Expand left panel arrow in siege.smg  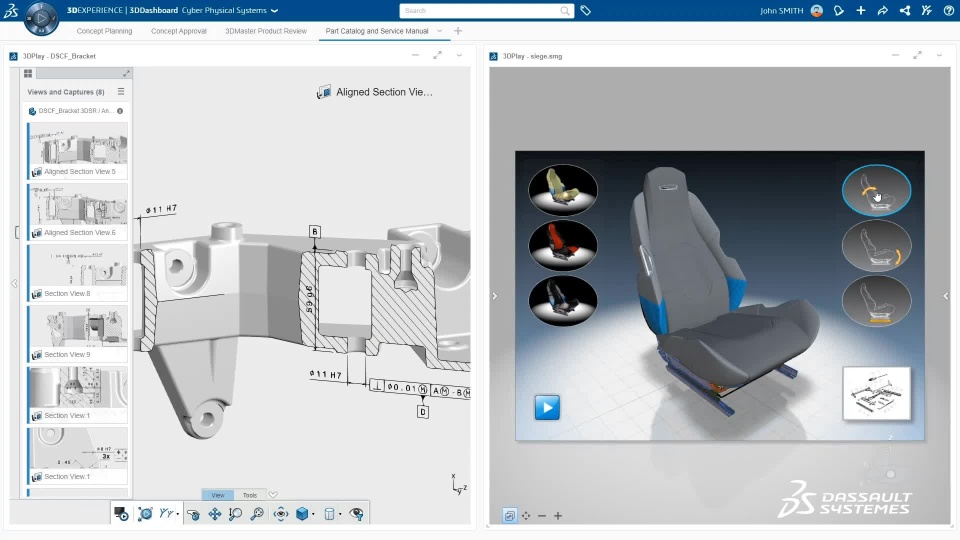point(495,296)
